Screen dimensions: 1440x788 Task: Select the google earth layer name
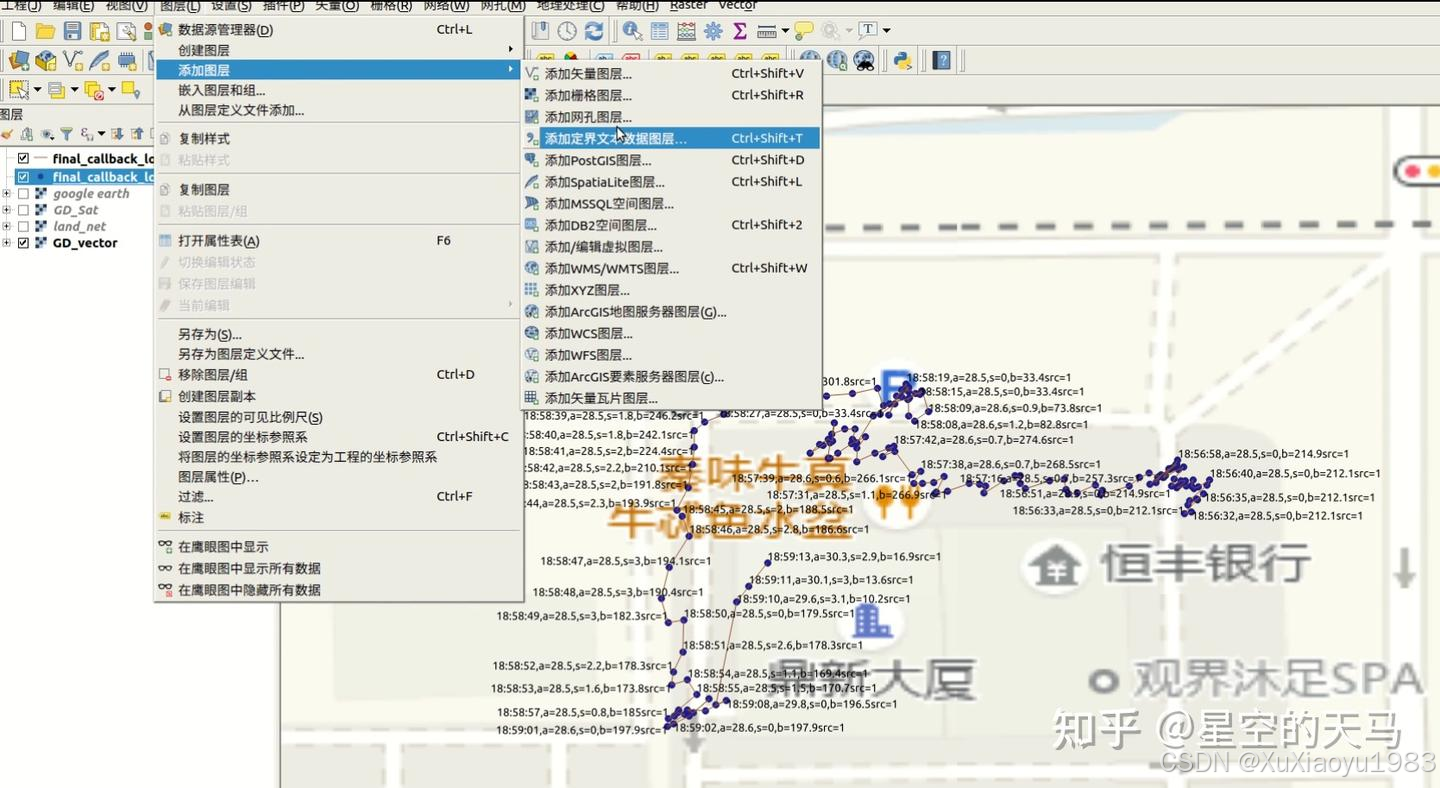pos(91,194)
